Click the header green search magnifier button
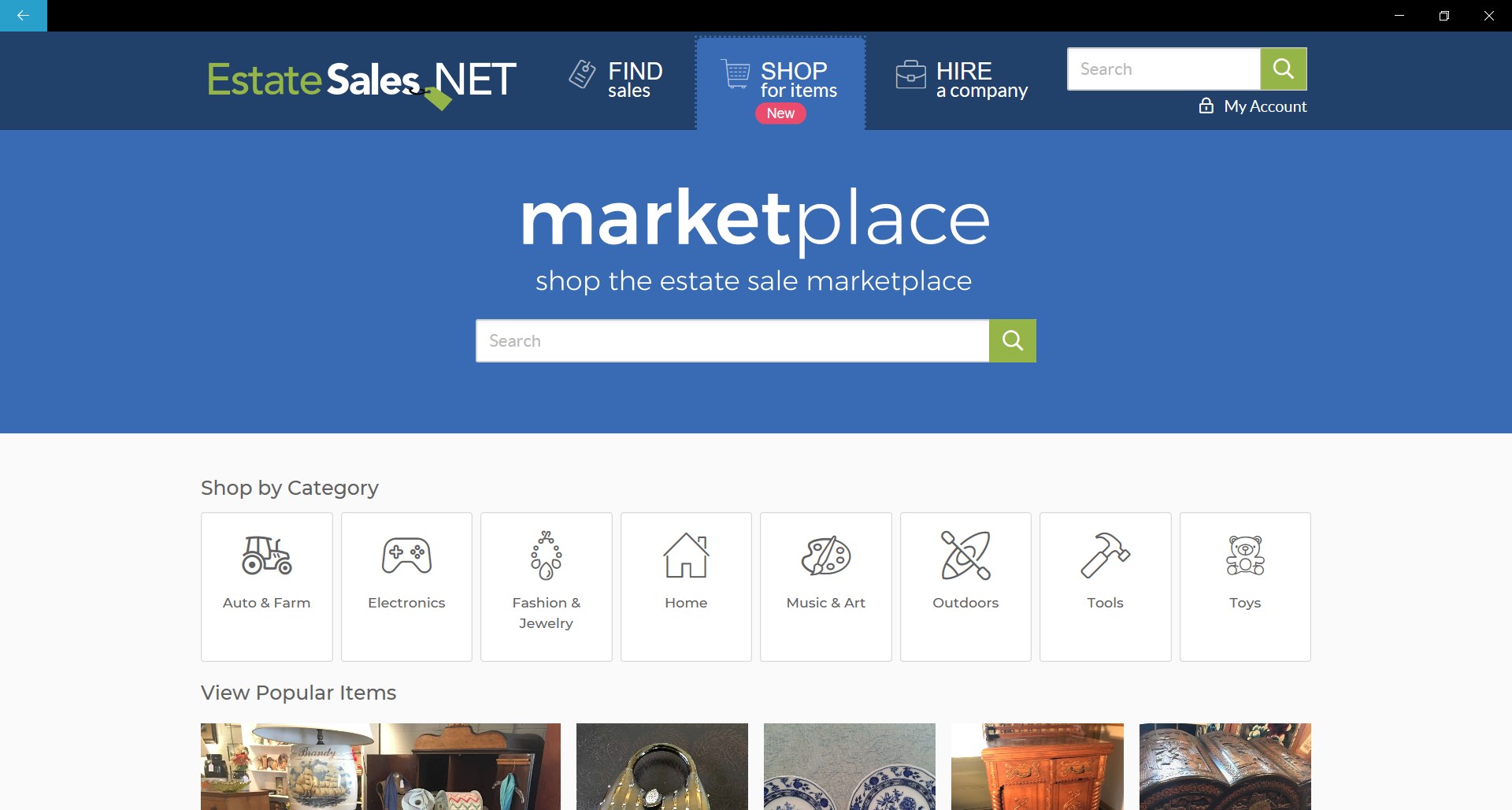The width and height of the screenshot is (1512, 810). click(x=1284, y=69)
